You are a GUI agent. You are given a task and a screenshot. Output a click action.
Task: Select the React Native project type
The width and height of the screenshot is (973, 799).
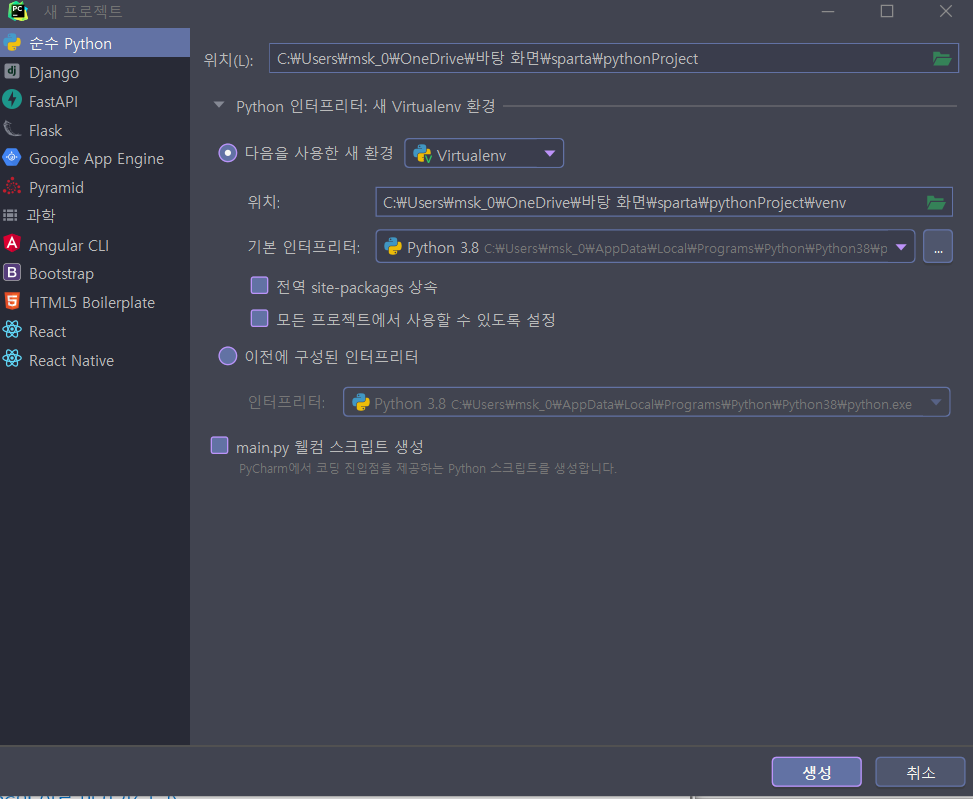point(95,360)
